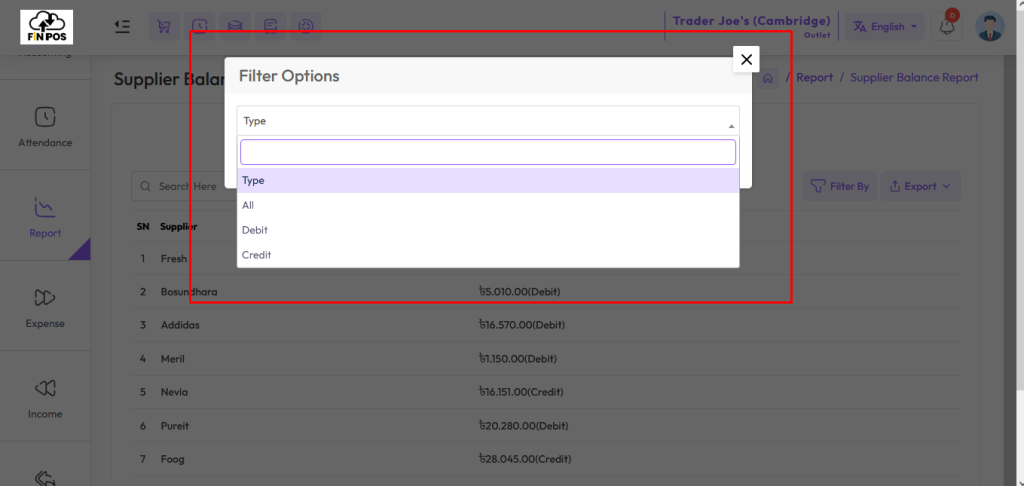1024x486 pixels.
Task: Click the Nevia supplier name
Action: 174,392
